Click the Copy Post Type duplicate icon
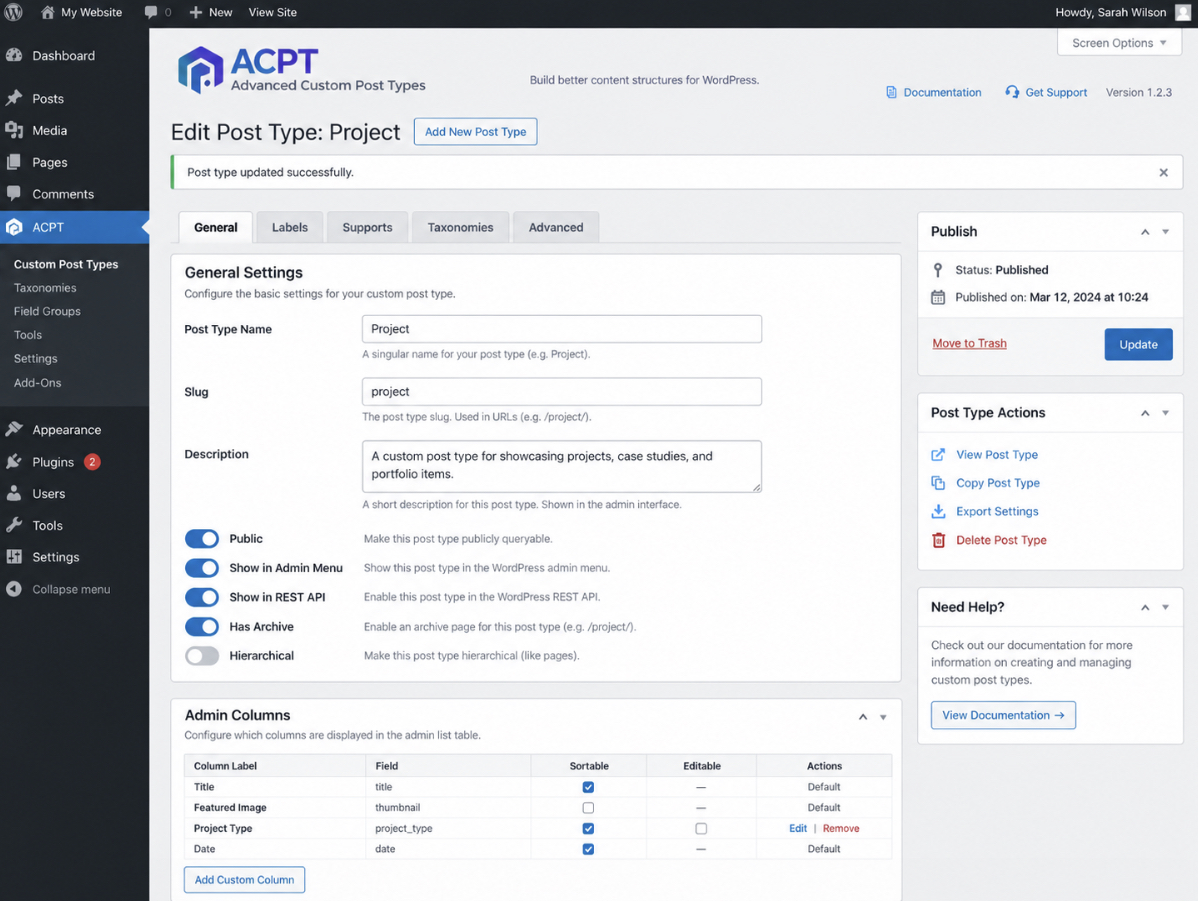This screenshot has height=901, width=1198. (x=938, y=482)
